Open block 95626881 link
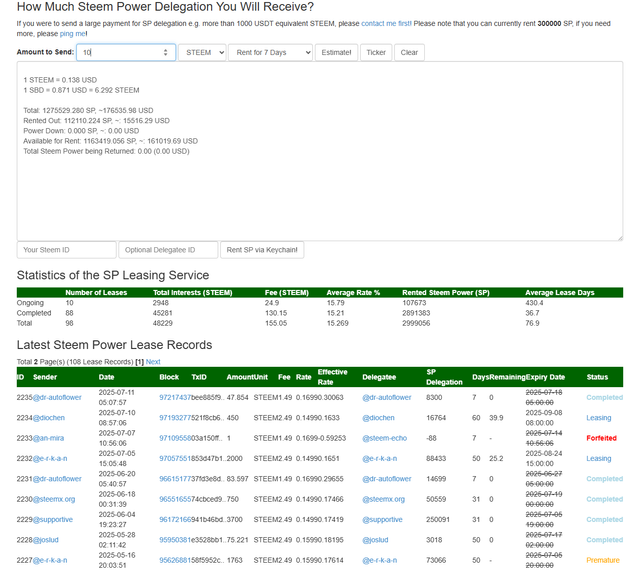 point(175,560)
